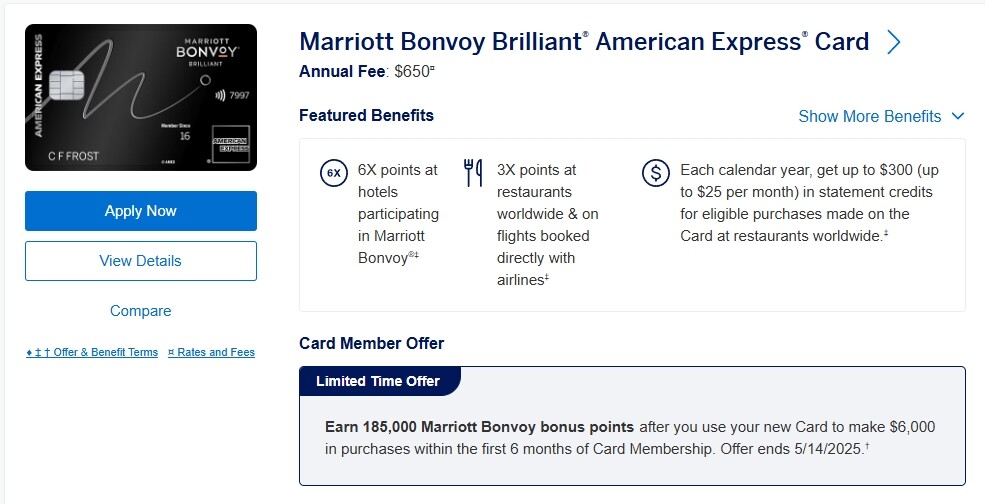Viewport: 985px width, 504px height.
Task: Click the footnote symbol after $650 annual fee
Action: pyautogui.click(x=432, y=67)
